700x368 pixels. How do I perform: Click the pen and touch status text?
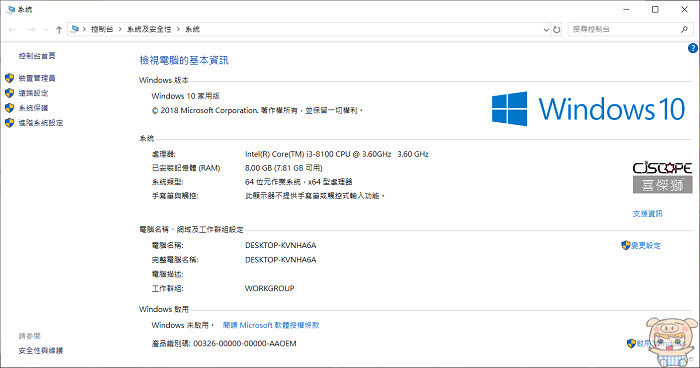pyautogui.click(x=315, y=196)
